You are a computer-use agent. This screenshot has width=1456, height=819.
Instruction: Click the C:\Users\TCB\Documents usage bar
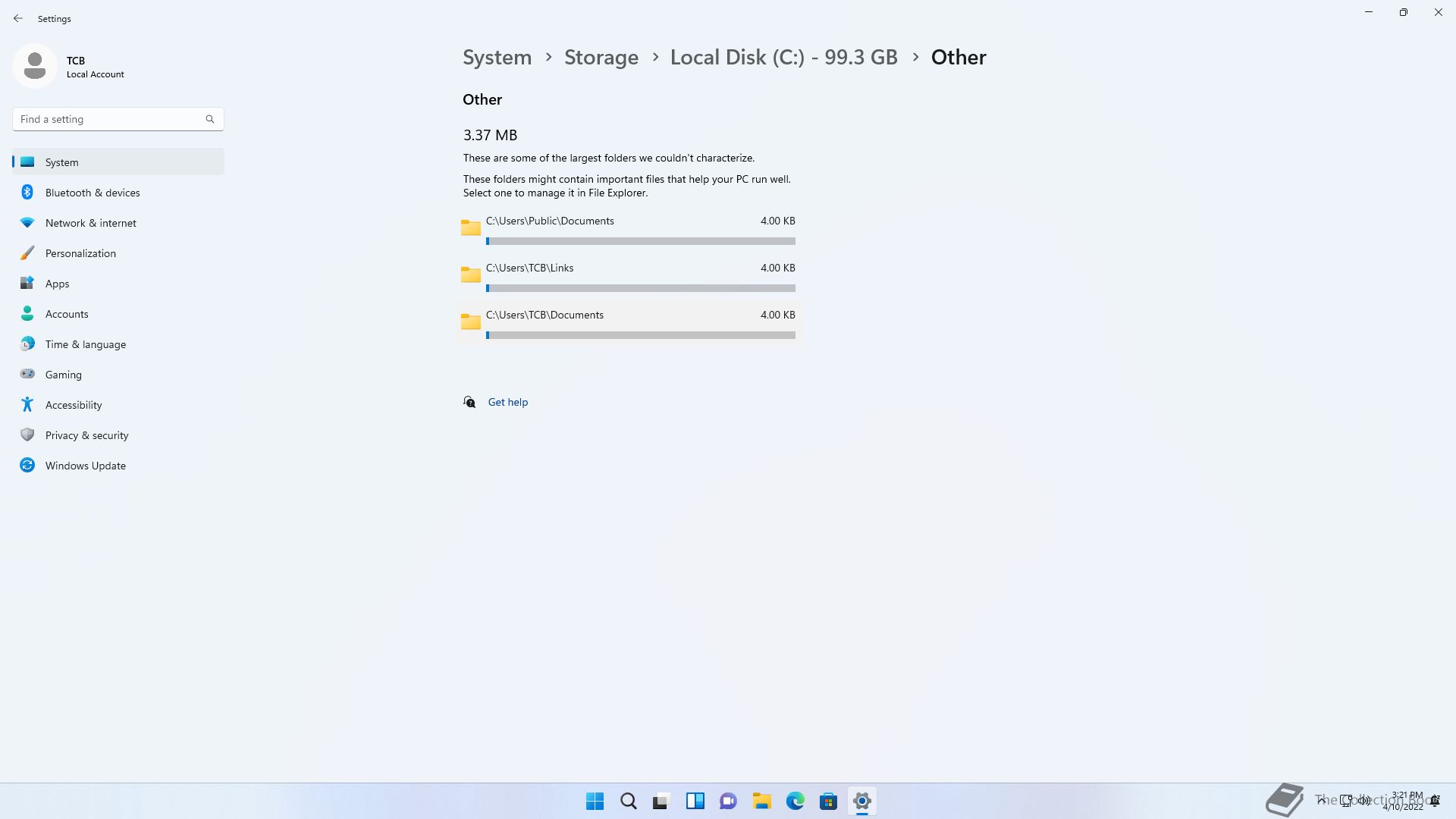[x=641, y=335]
